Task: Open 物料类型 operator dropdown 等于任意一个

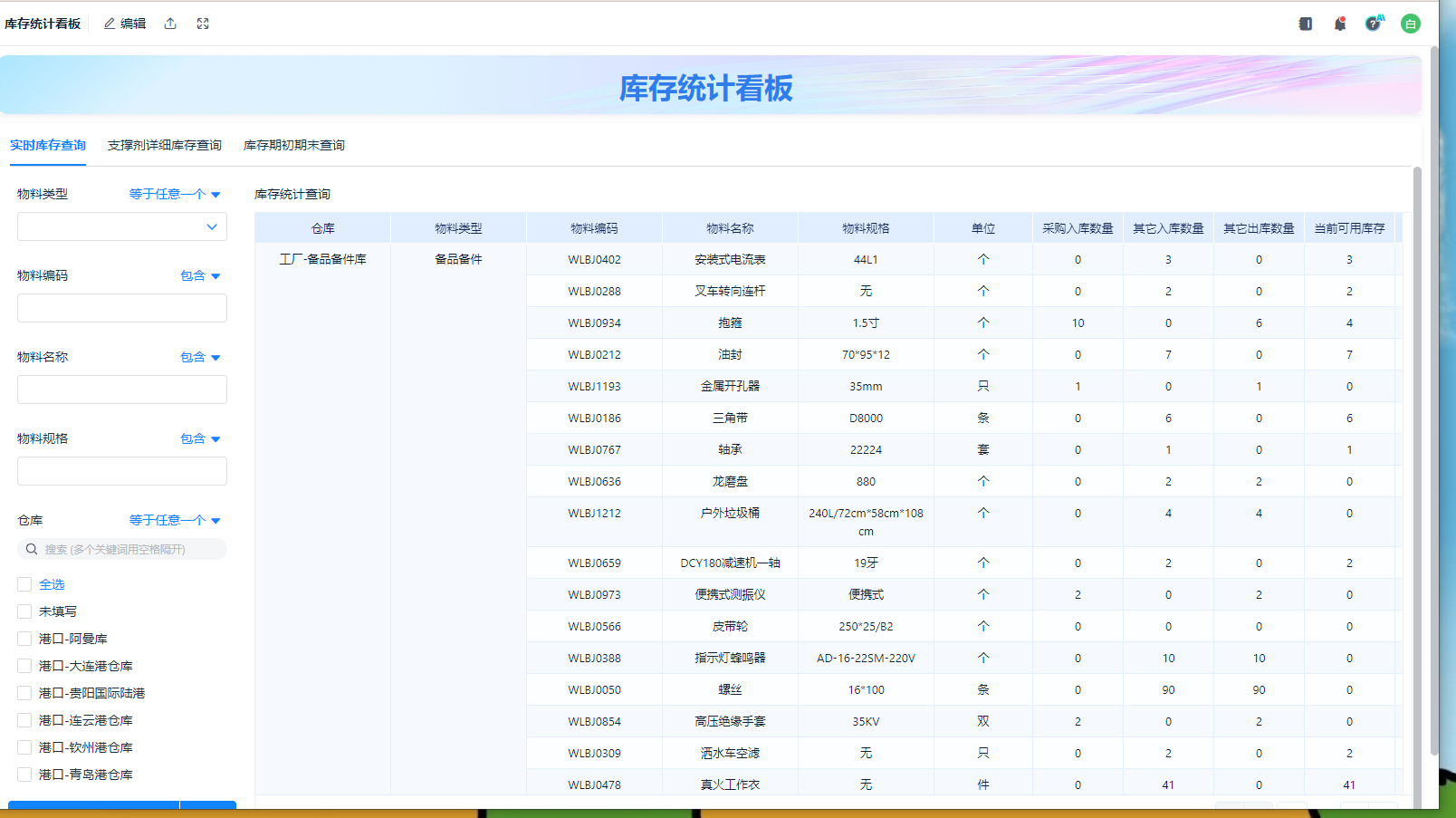Action: [175, 194]
